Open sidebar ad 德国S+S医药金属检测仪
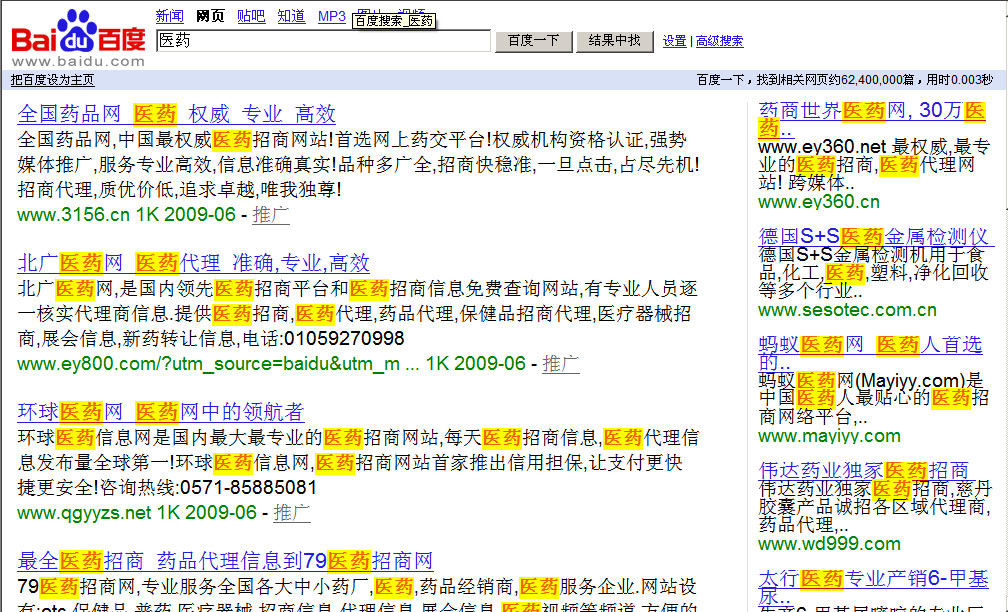The height and width of the screenshot is (612, 1008). pyautogui.click(x=874, y=237)
